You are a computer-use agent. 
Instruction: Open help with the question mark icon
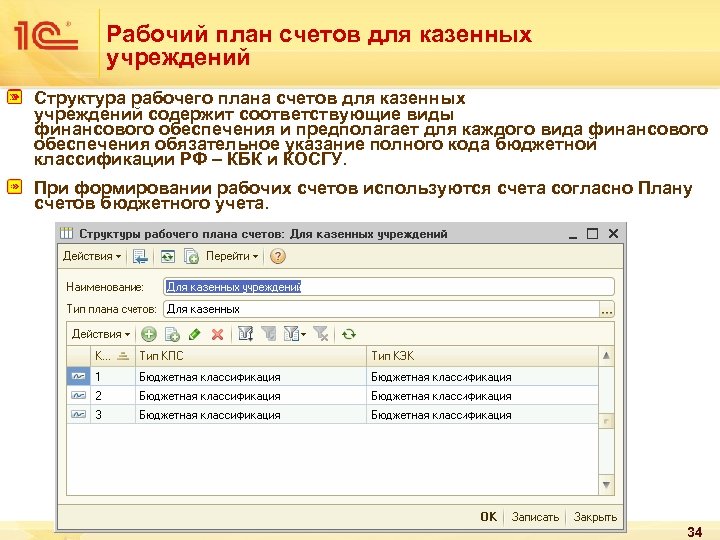tap(277, 256)
